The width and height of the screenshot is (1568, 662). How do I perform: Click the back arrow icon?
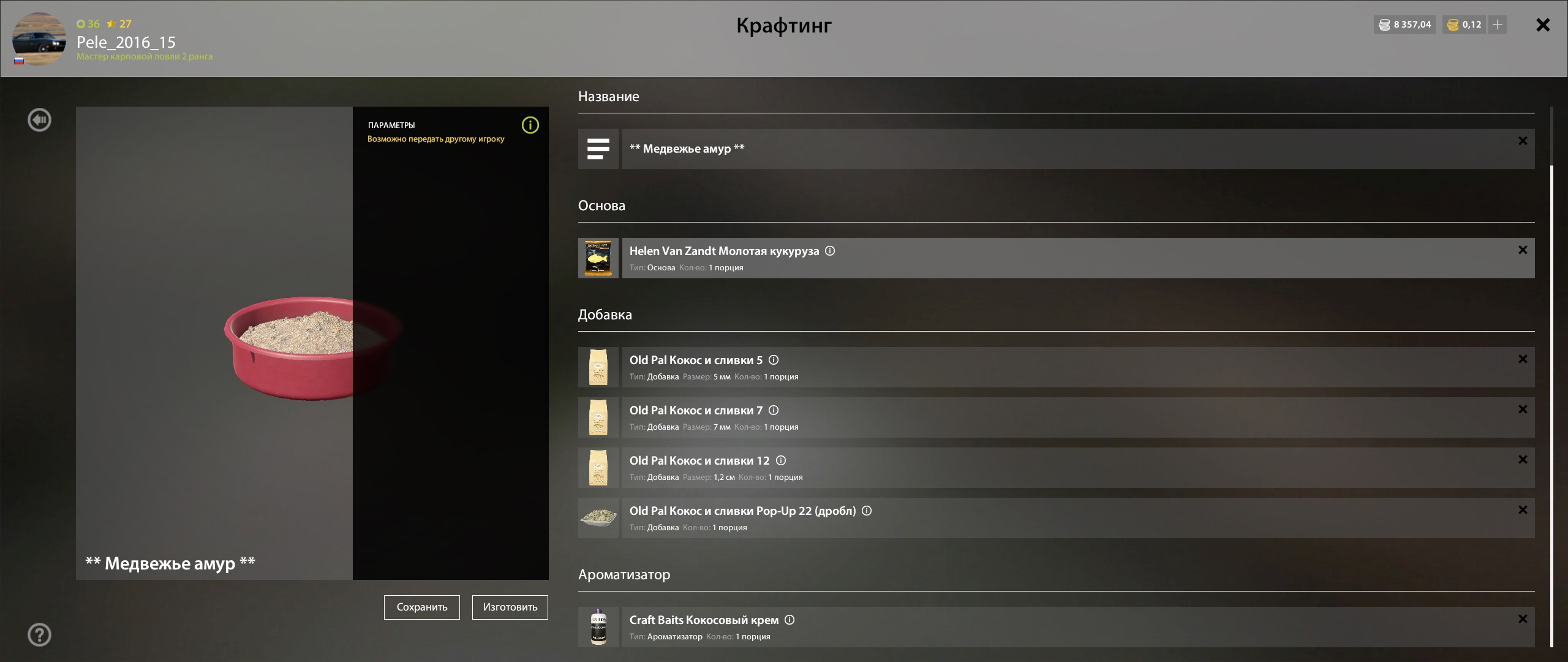(40, 120)
